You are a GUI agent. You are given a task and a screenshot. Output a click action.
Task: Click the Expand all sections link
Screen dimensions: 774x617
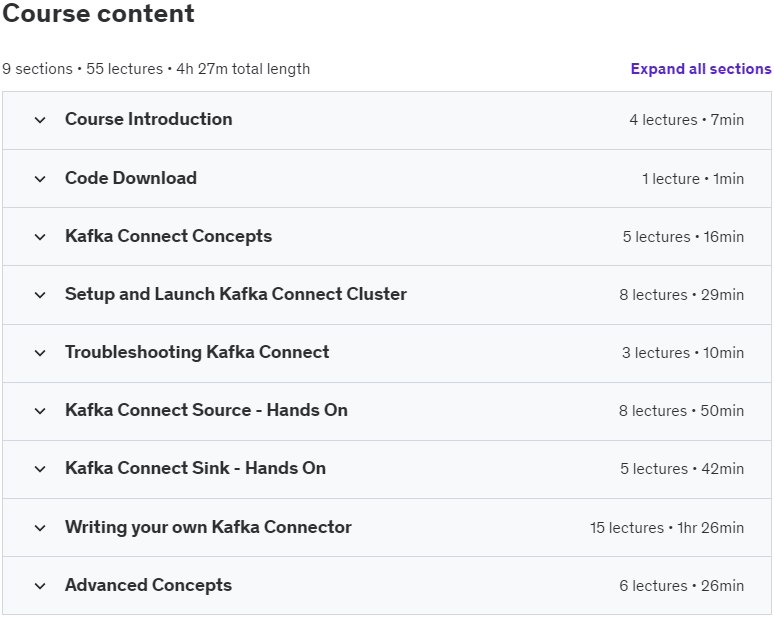(x=701, y=69)
